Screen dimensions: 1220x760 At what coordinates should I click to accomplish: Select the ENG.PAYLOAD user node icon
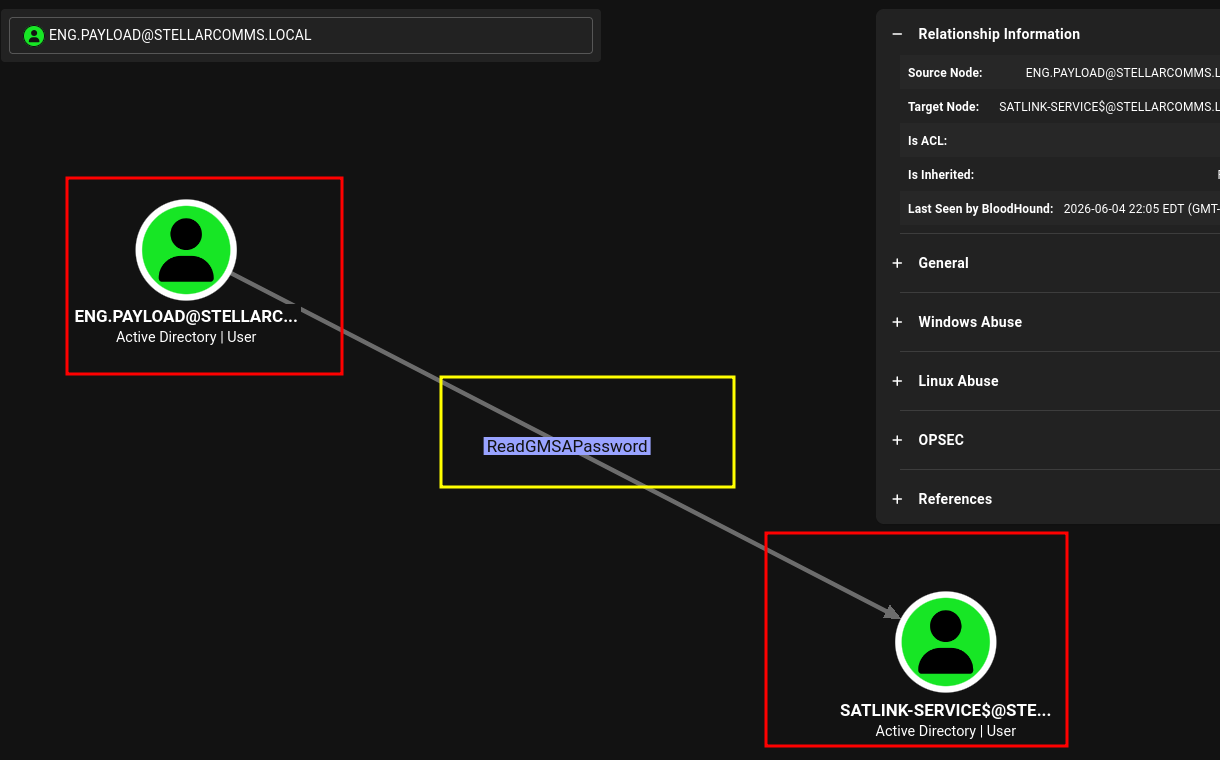tap(186, 249)
